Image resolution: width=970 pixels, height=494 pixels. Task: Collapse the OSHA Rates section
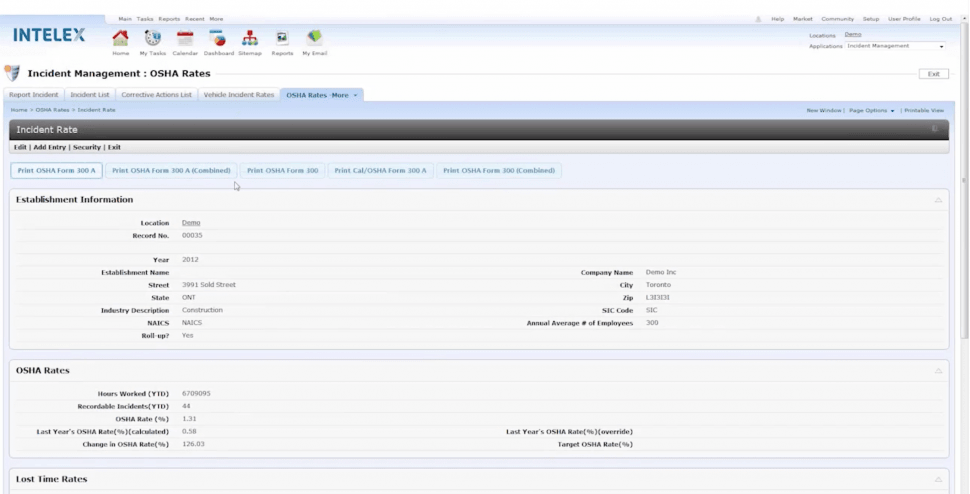938,371
